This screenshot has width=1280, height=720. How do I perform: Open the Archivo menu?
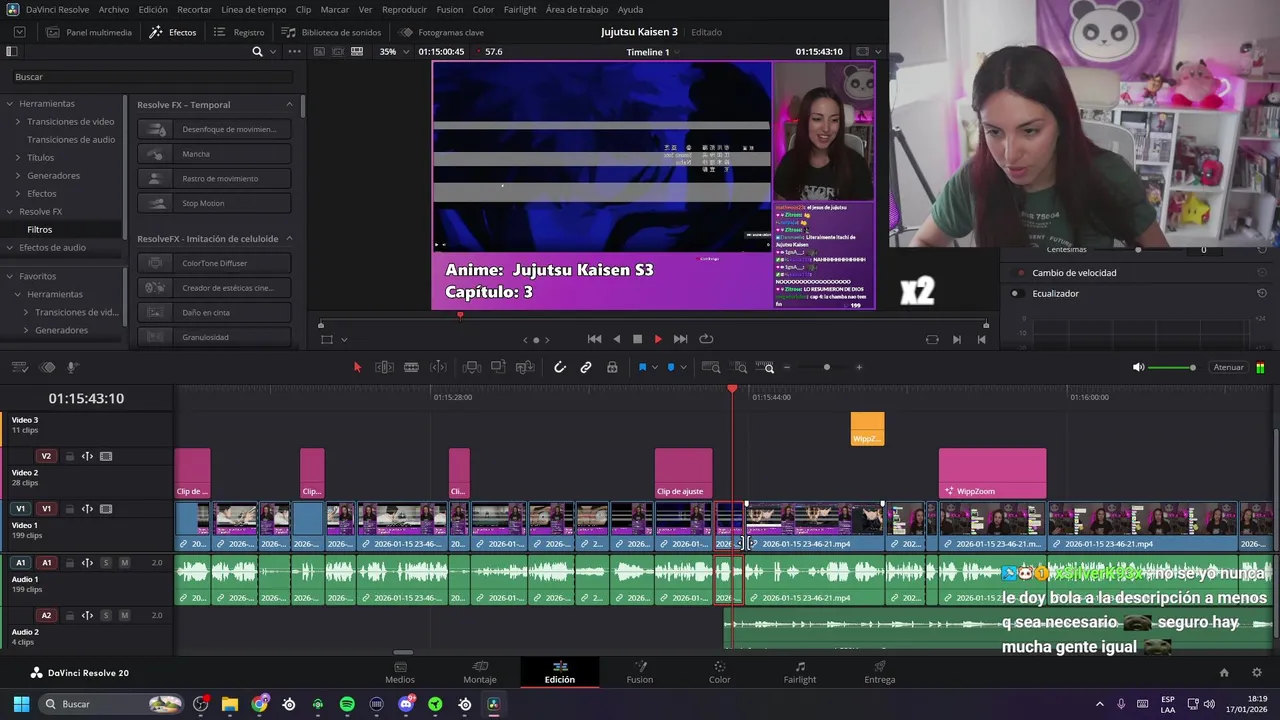point(113,9)
